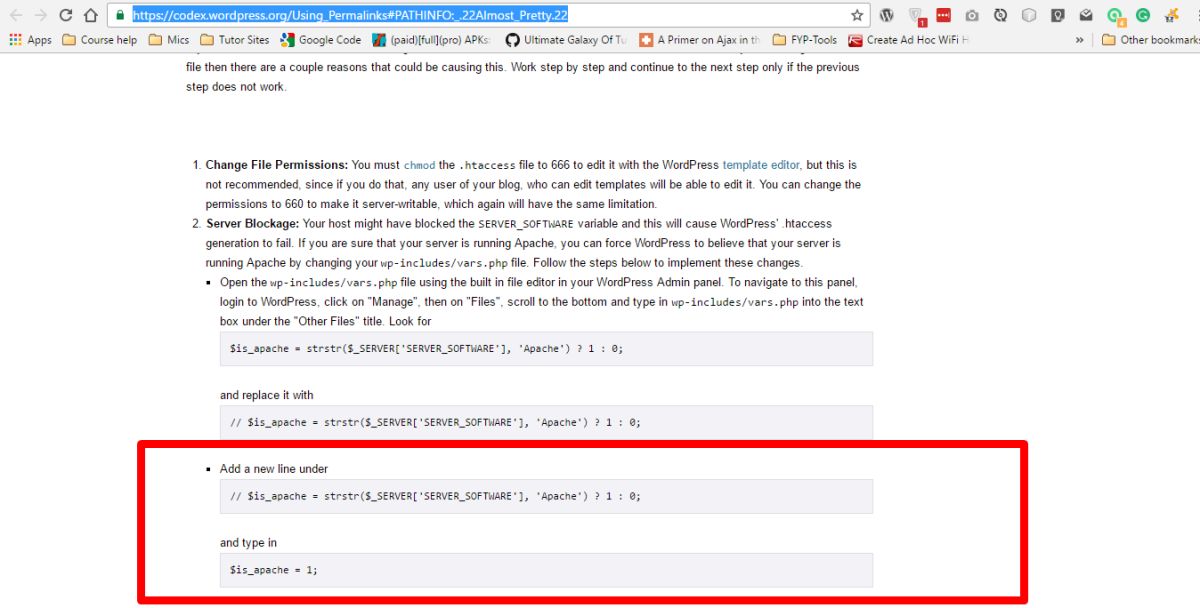
Task: Open the Tutor Sites bookmark folder
Action: point(235,40)
